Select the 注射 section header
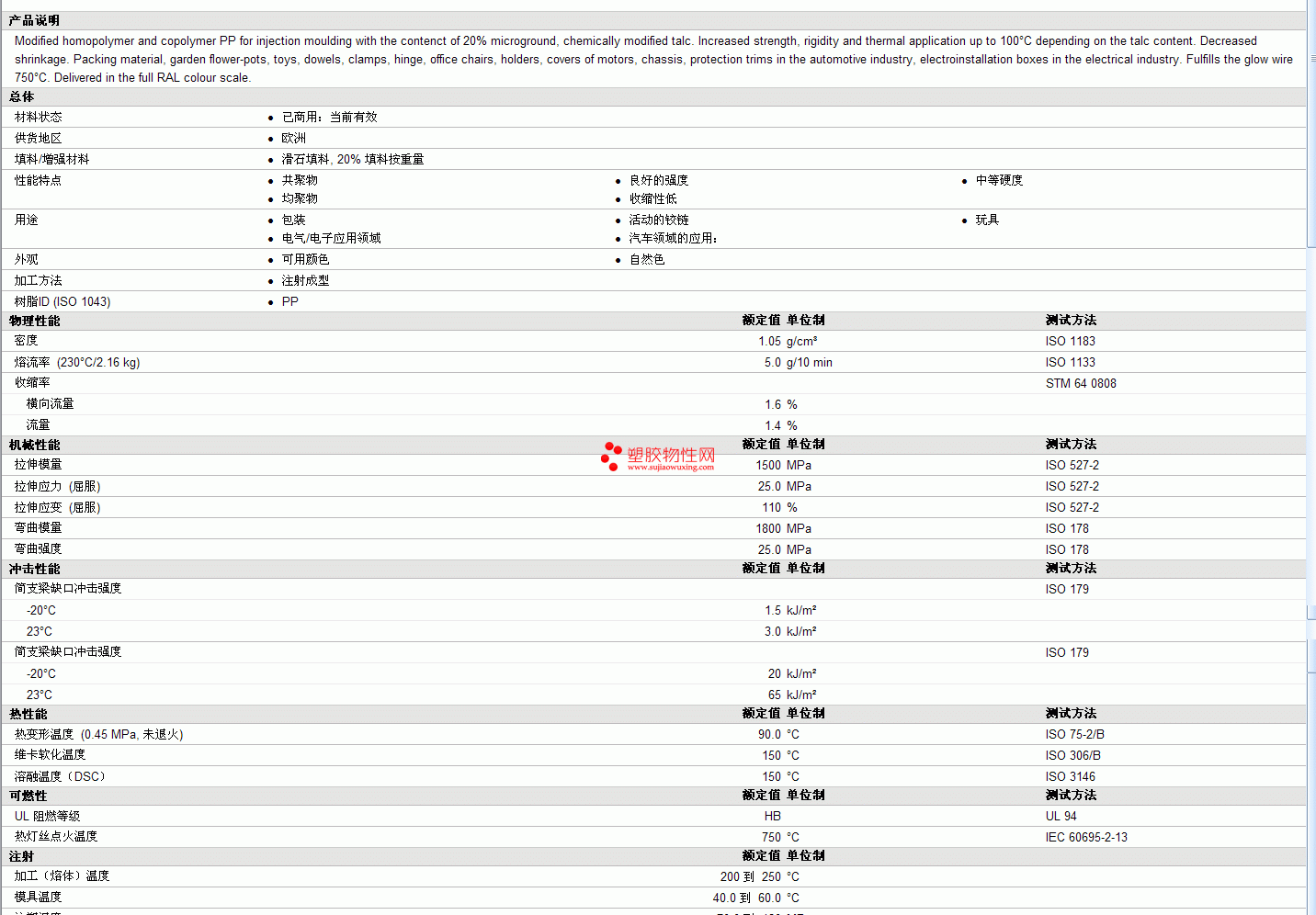The width and height of the screenshot is (1316, 915). click(22, 856)
